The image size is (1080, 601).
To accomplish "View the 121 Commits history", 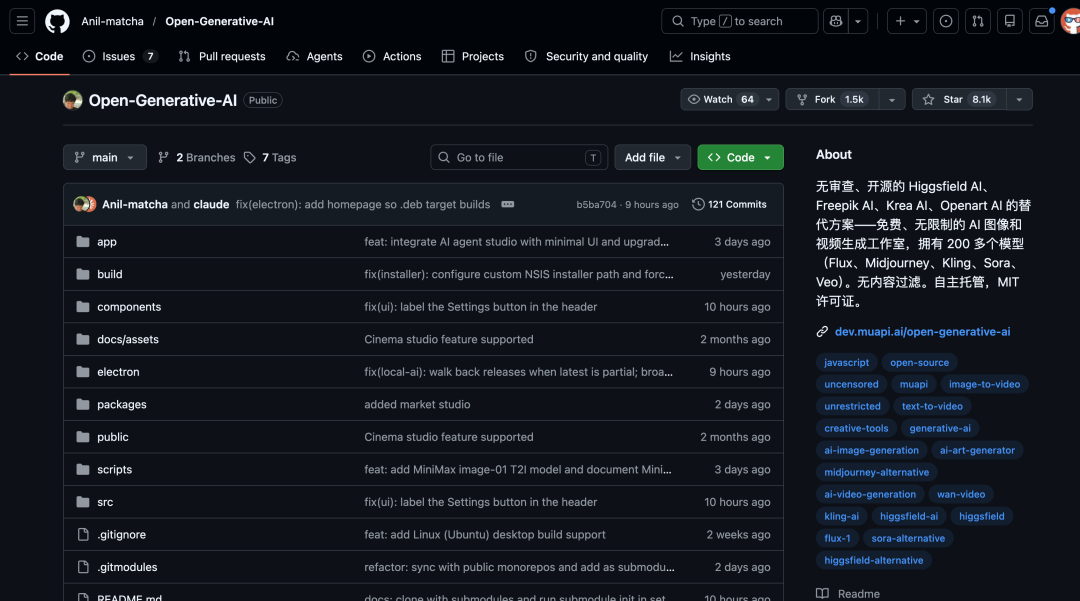I will point(729,204).
